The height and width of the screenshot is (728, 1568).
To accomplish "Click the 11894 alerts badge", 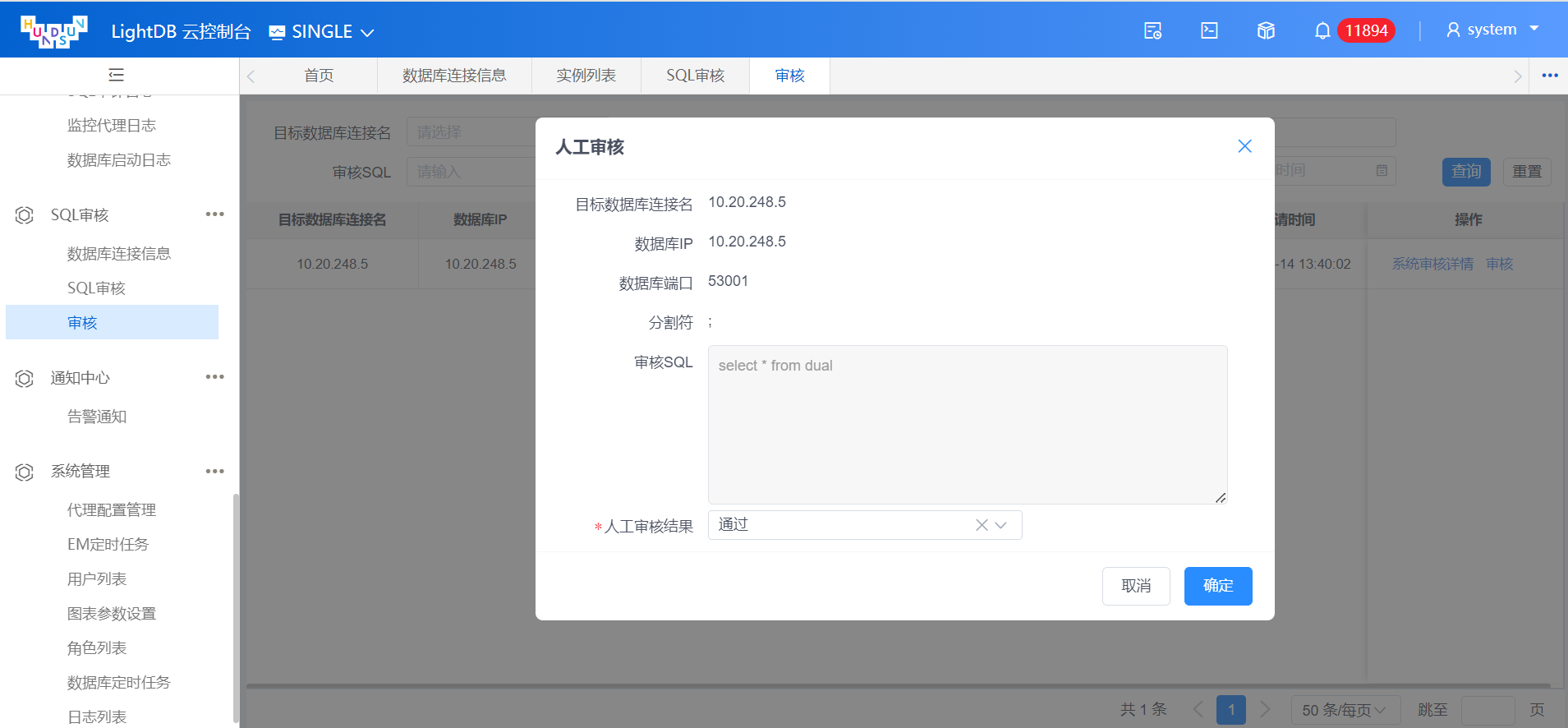I will [1366, 30].
